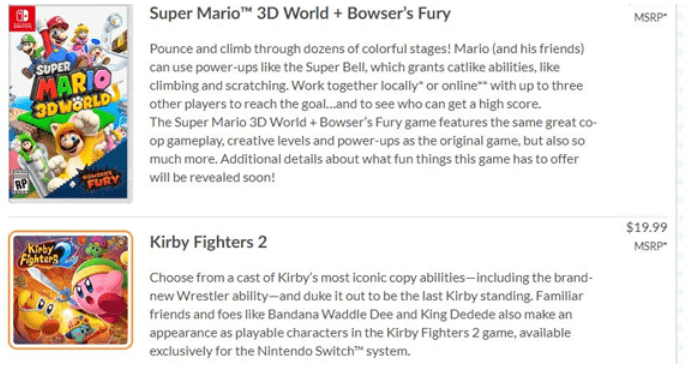
Task: Click the Nintendo Switch logo on Mario cover
Action: 22,18
